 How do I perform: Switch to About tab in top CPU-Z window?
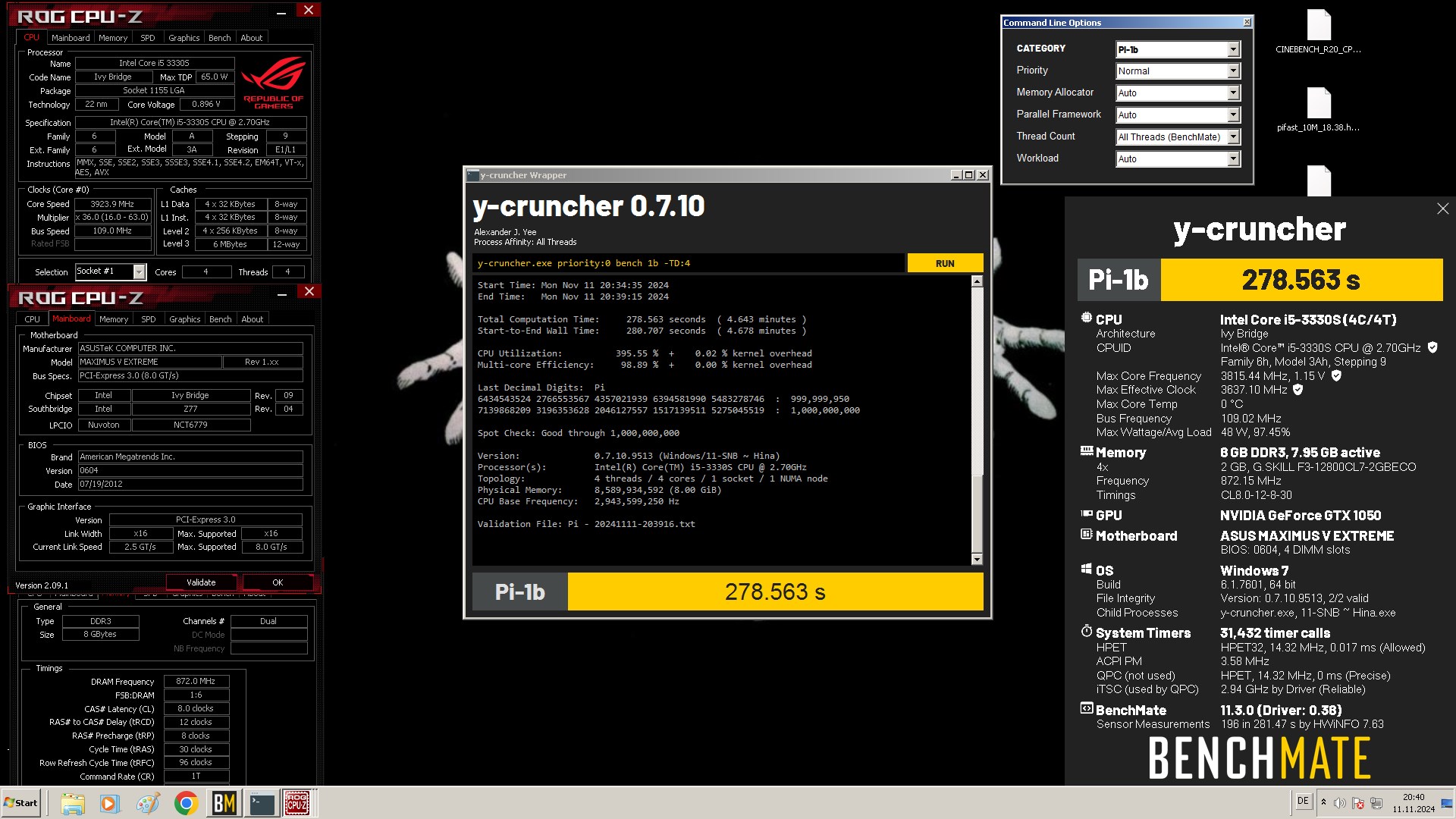coord(252,37)
